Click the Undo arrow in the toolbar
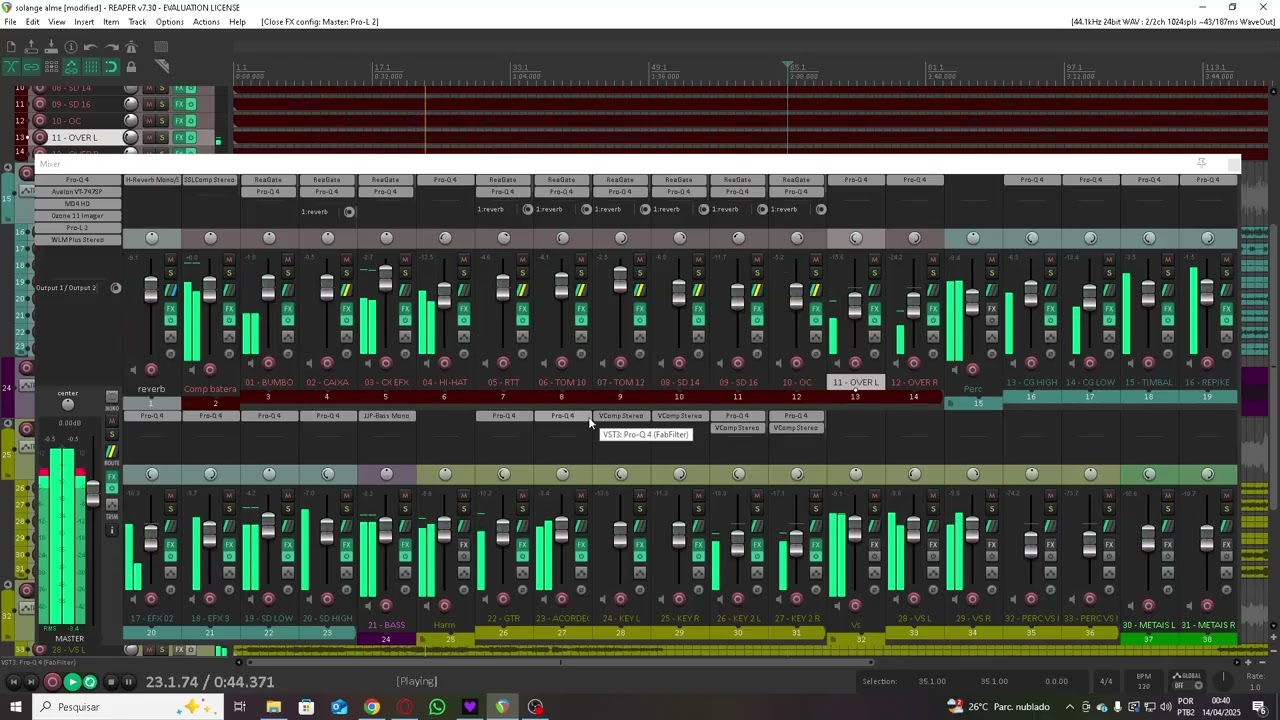Image resolution: width=1280 pixels, height=720 pixels. click(91, 47)
